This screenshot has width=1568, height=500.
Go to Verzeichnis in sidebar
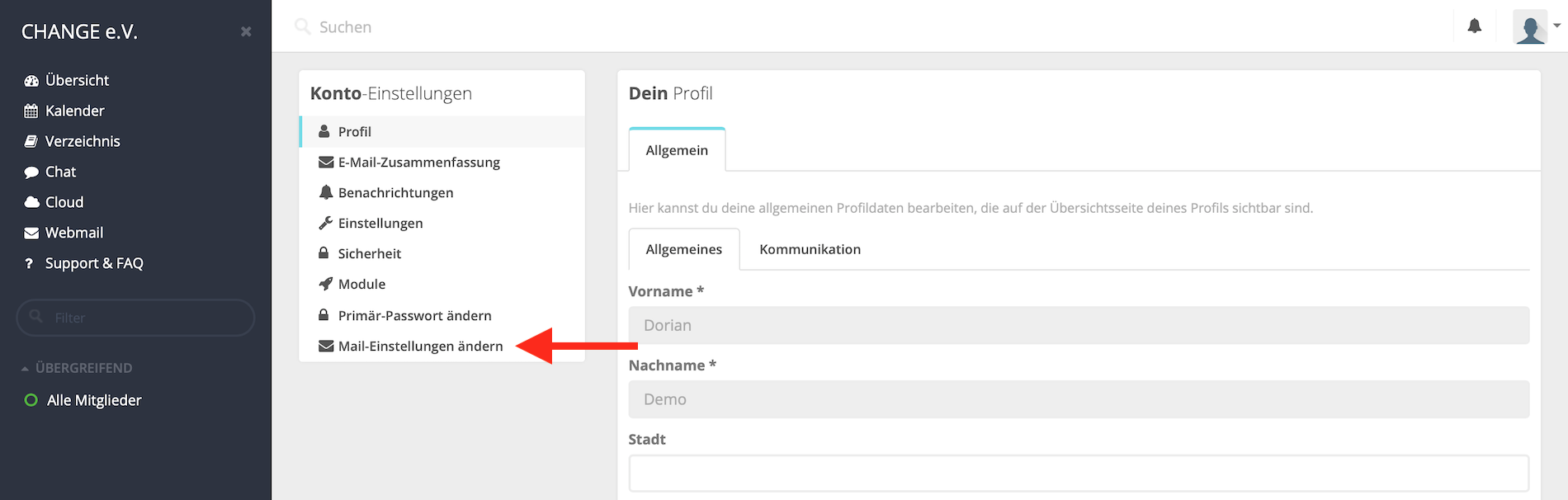click(82, 141)
